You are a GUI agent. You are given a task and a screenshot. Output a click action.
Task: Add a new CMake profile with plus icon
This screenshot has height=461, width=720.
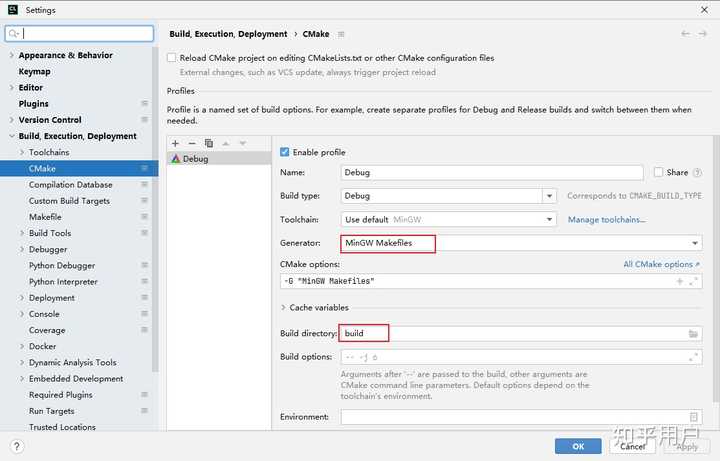click(176, 144)
